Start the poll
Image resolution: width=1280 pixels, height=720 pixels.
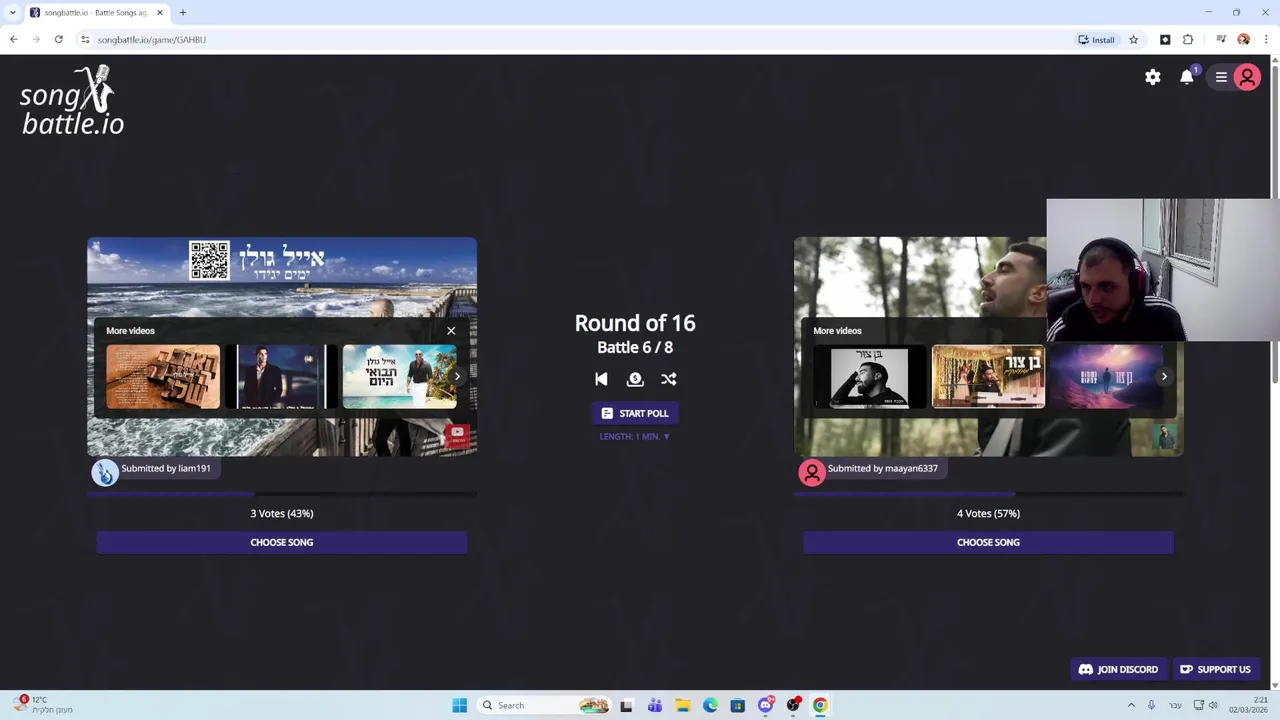tap(635, 413)
